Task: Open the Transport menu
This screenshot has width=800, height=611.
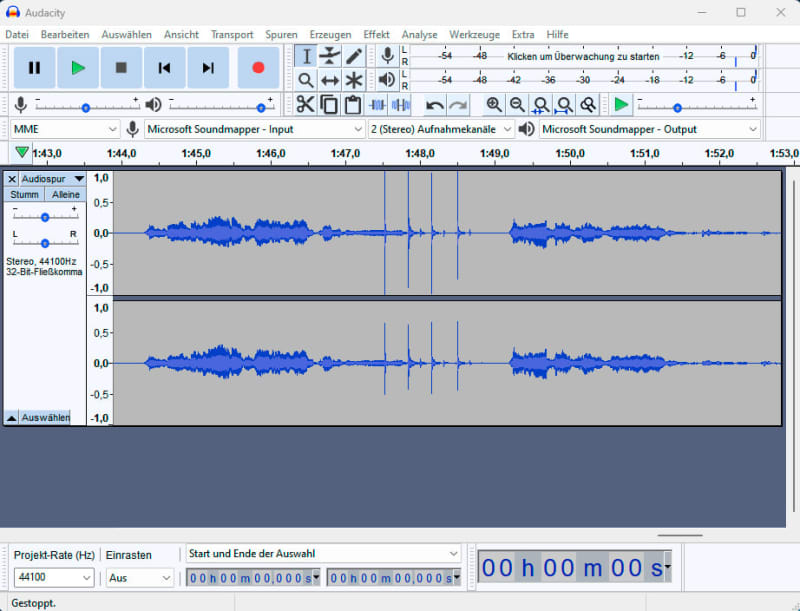Action: click(232, 35)
